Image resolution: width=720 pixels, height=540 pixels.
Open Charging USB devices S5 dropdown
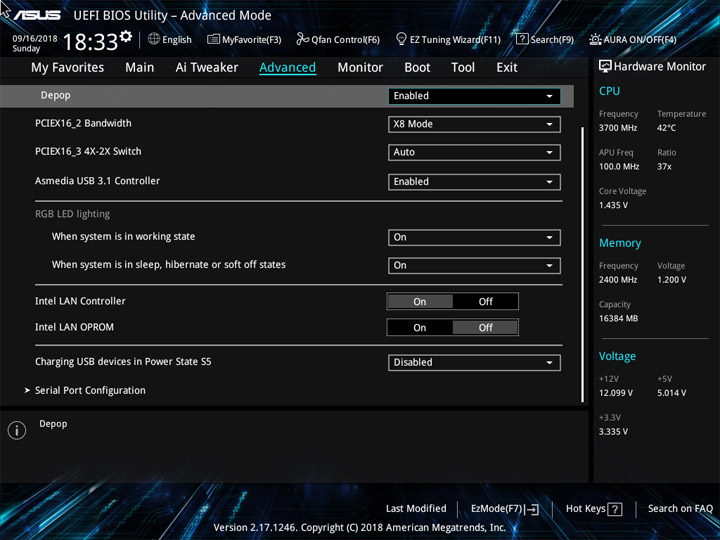pyautogui.click(x=474, y=362)
